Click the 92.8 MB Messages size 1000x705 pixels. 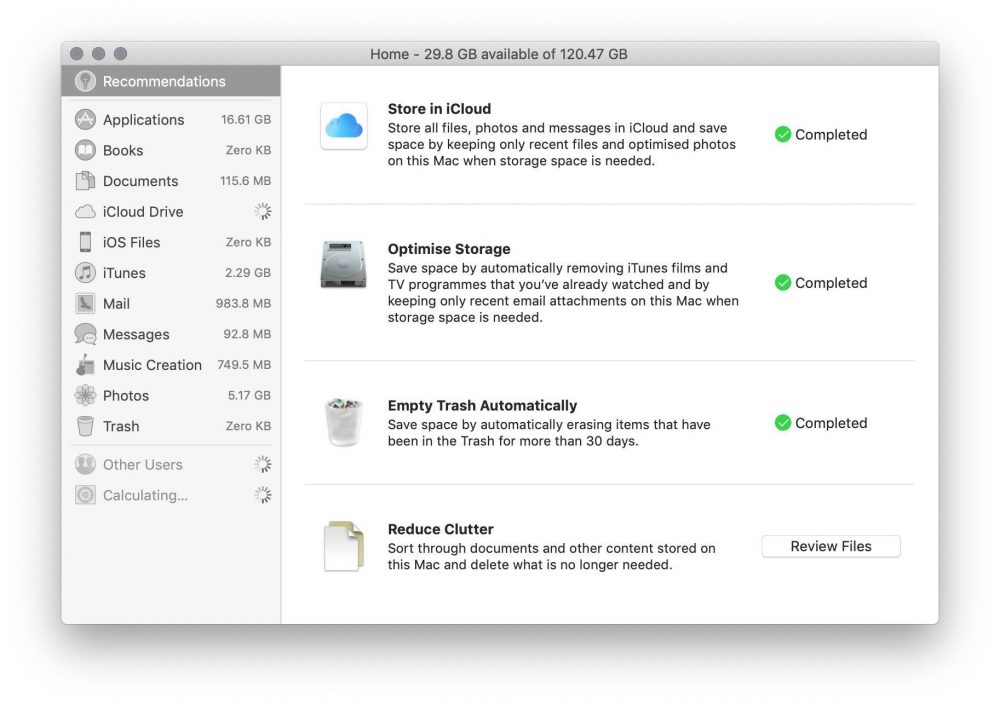pyautogui.click(x=247, y=334)
